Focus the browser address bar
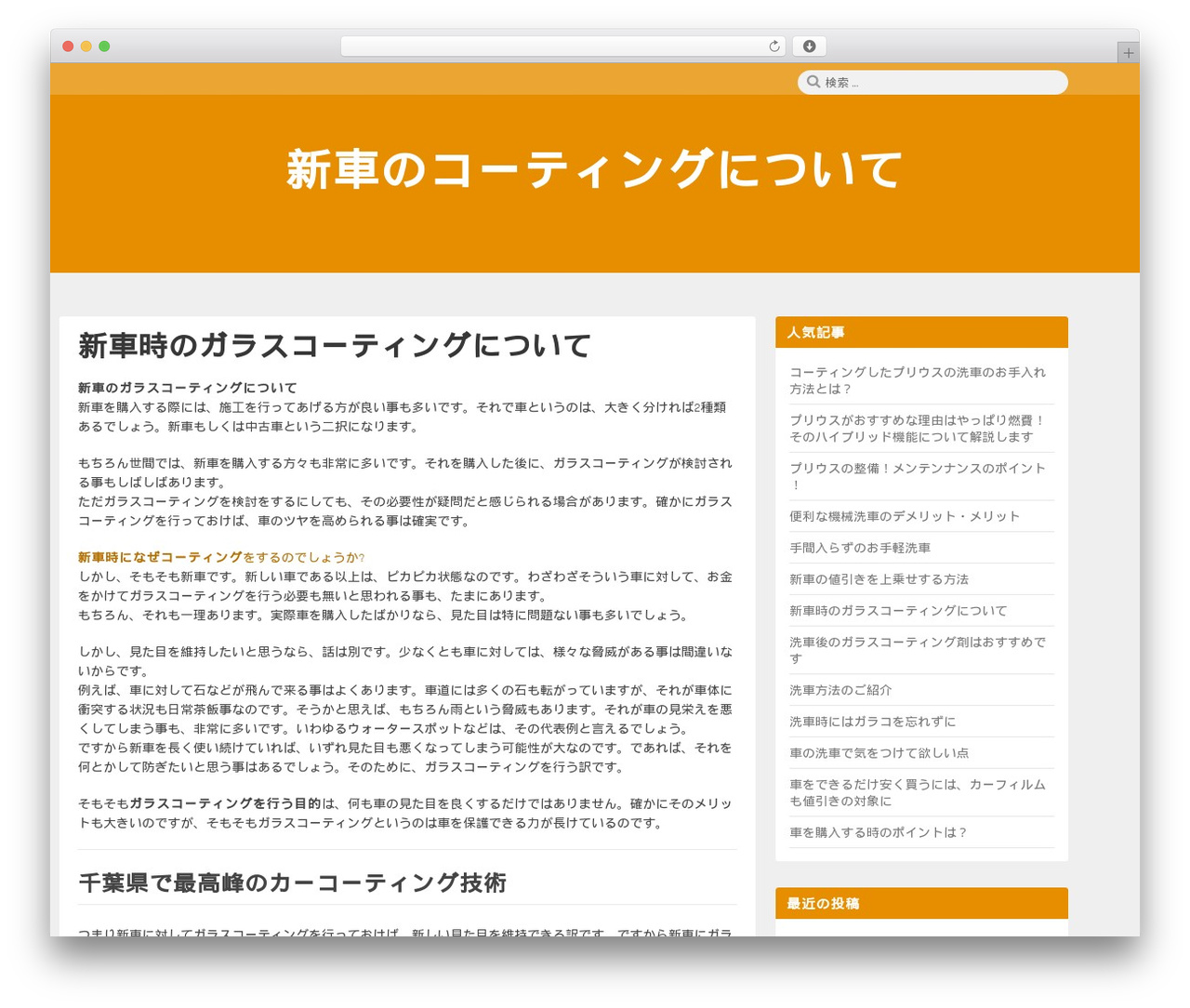This screenshot has height=1008, width=1190. [562, 46]
